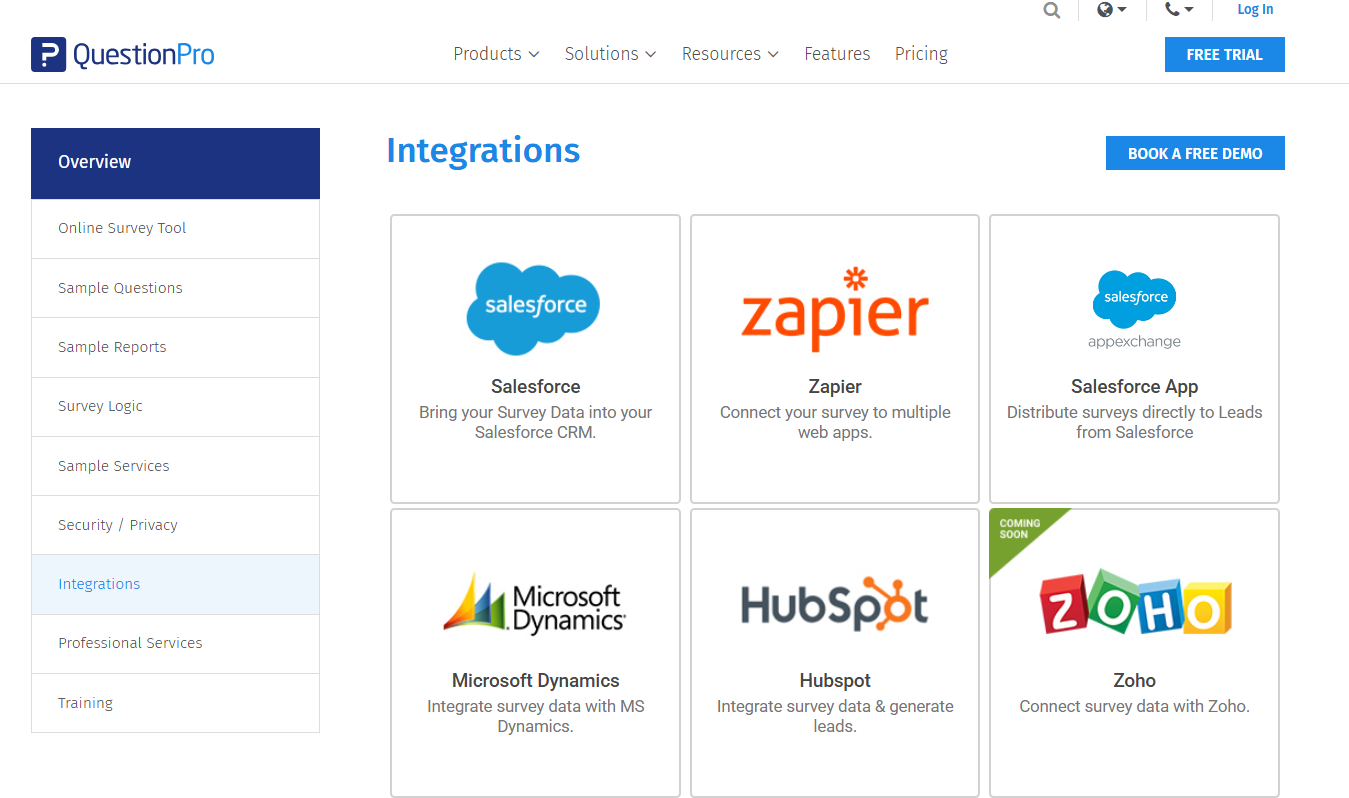Open Professional Services sidebar item
Viewport: 1349px width, 798px height.
(175, 643)
